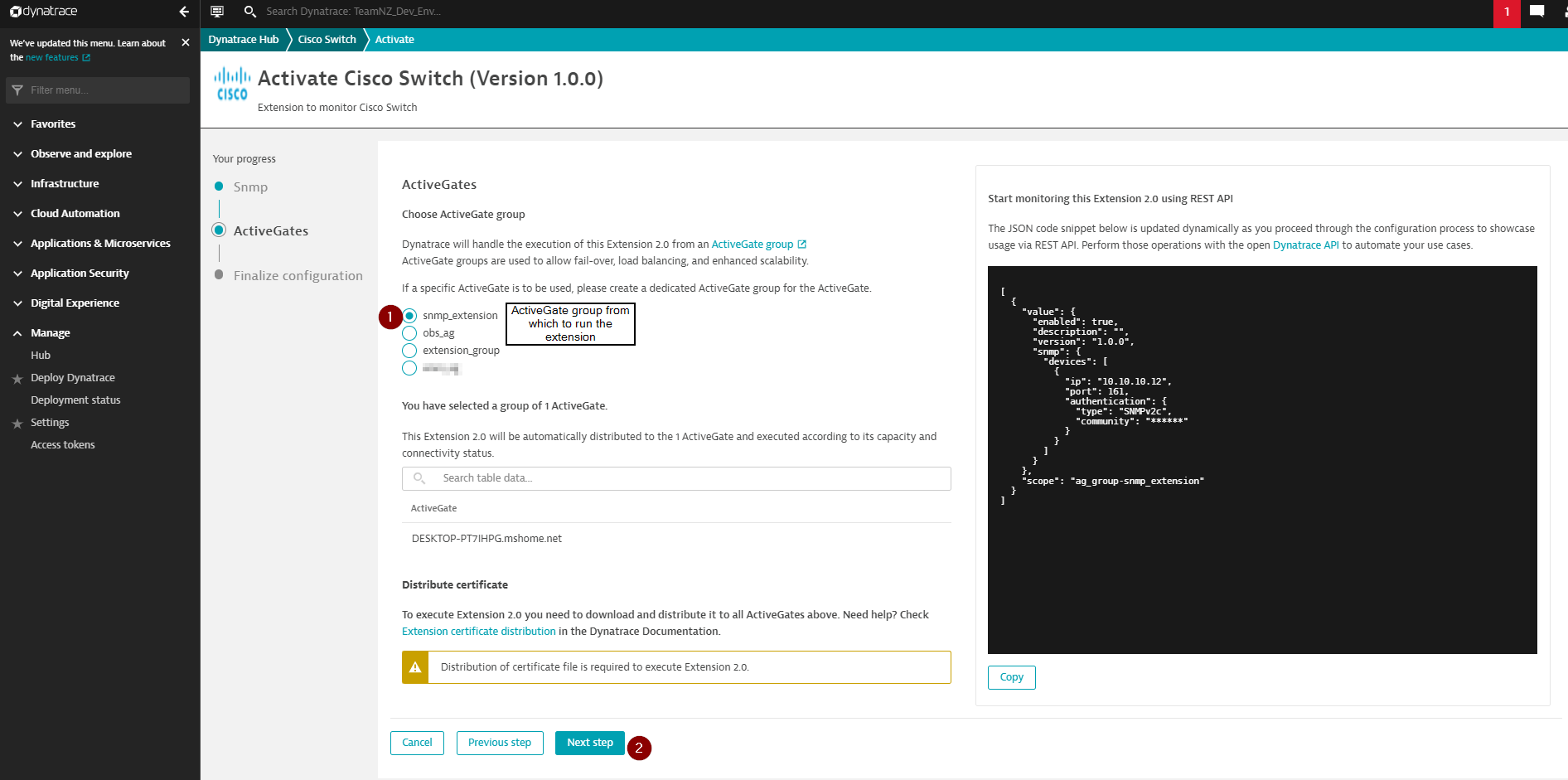This screenshot has height=780, width=1568.
Task: Go to Cisco Switch breadcrumb
Action: tap(327, 40)
